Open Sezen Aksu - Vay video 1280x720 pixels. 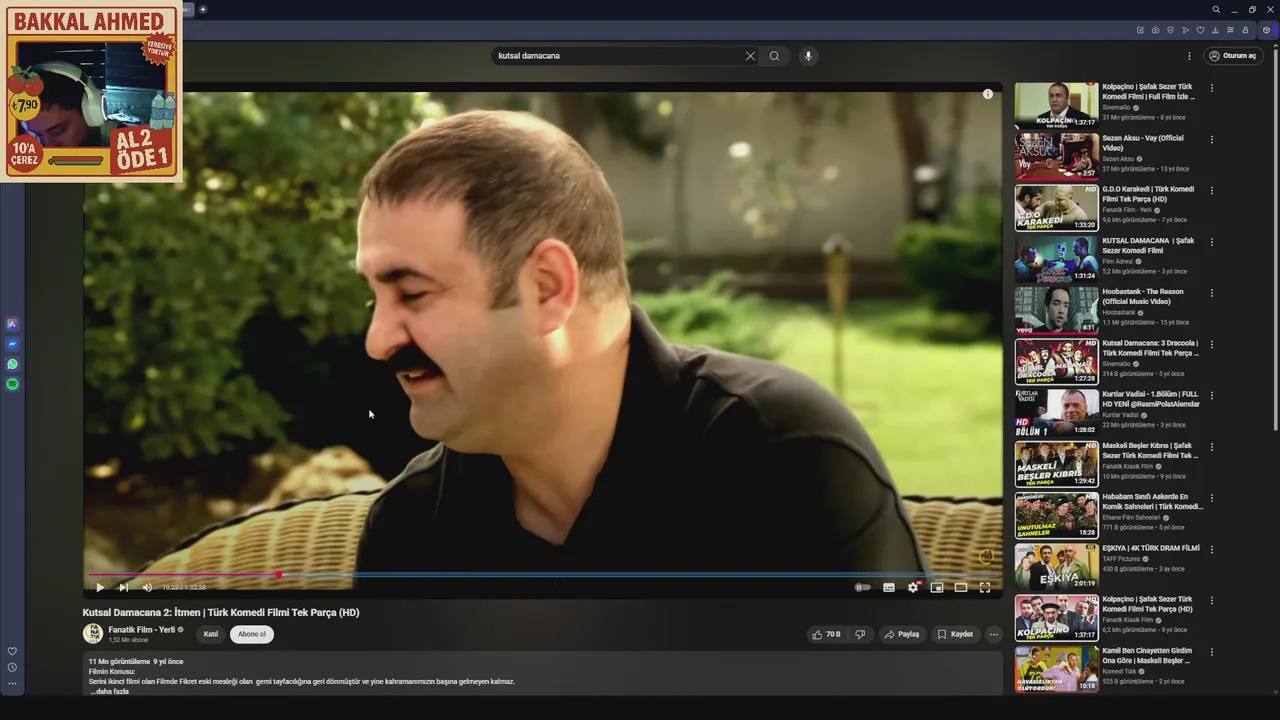pos(1142,143)
